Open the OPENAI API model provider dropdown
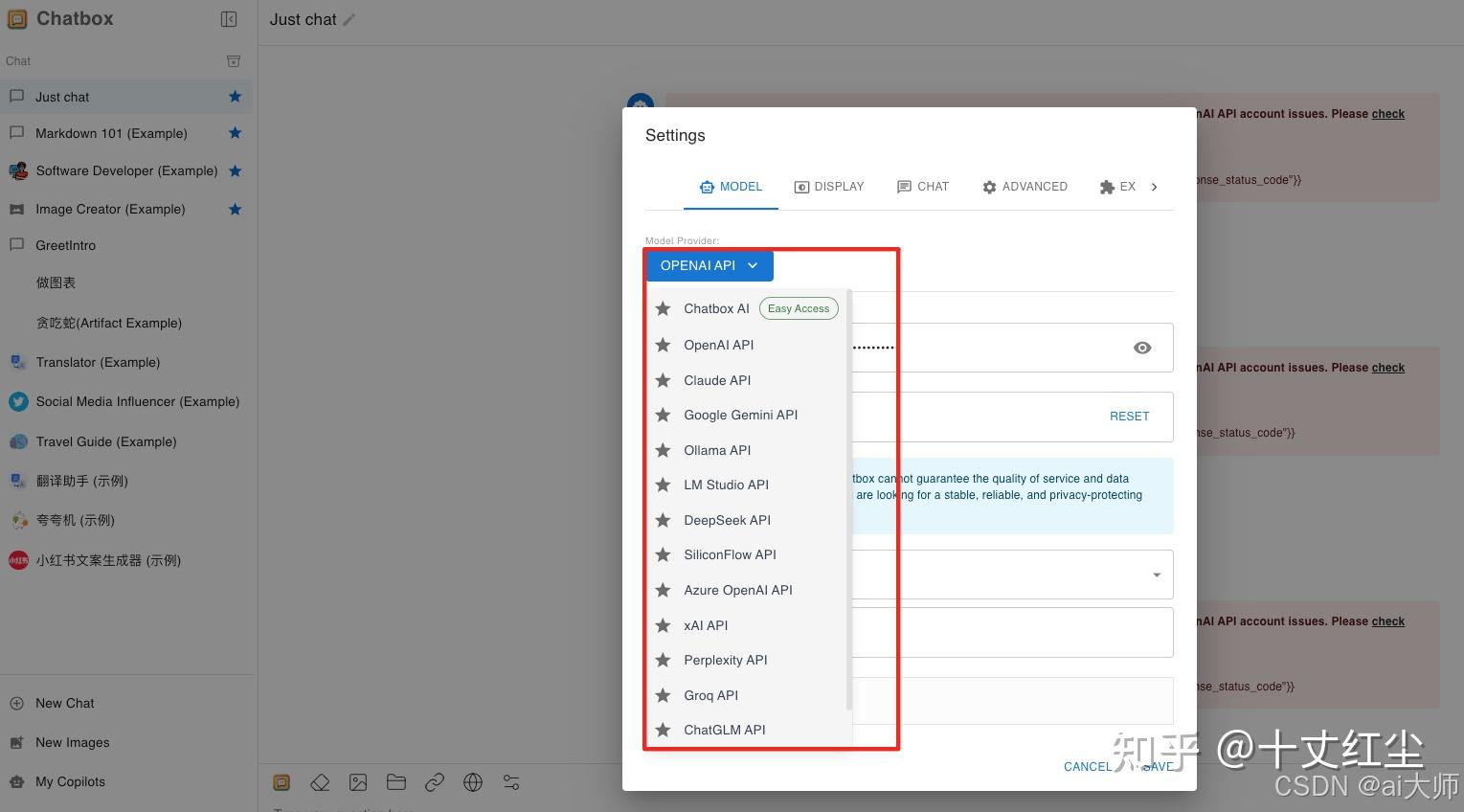 [x=709, y=265]
